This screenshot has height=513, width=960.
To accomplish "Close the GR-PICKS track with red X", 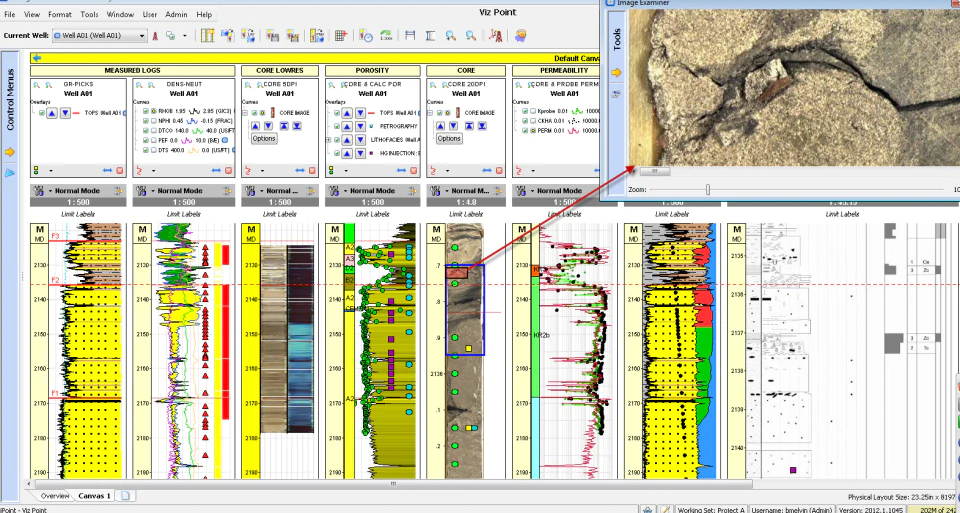I will point(120,171).
